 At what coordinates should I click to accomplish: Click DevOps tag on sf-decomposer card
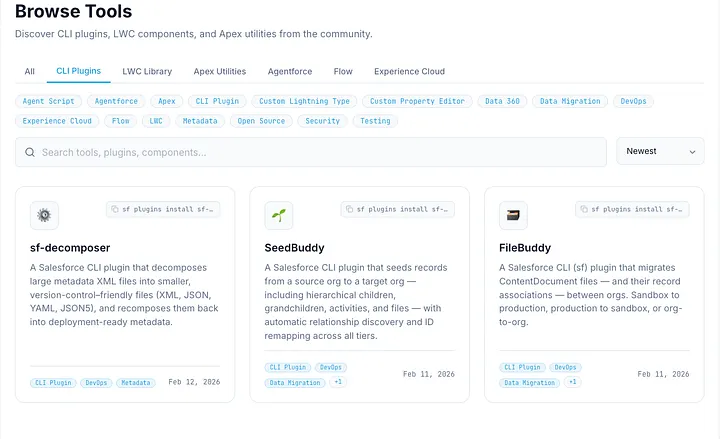point(96,383)
